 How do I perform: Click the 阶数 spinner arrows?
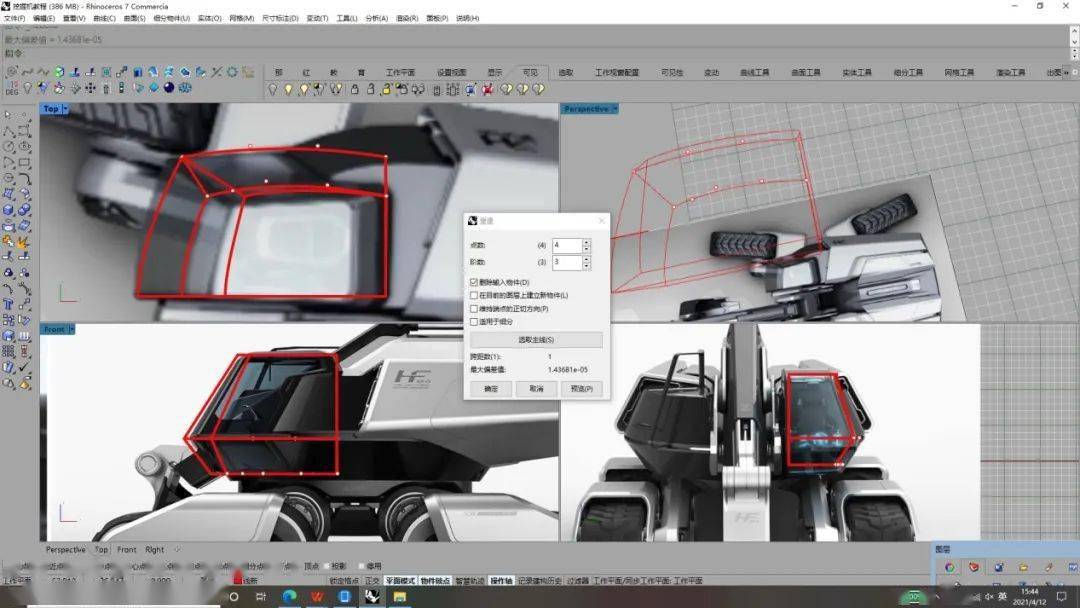click(586, 262)
